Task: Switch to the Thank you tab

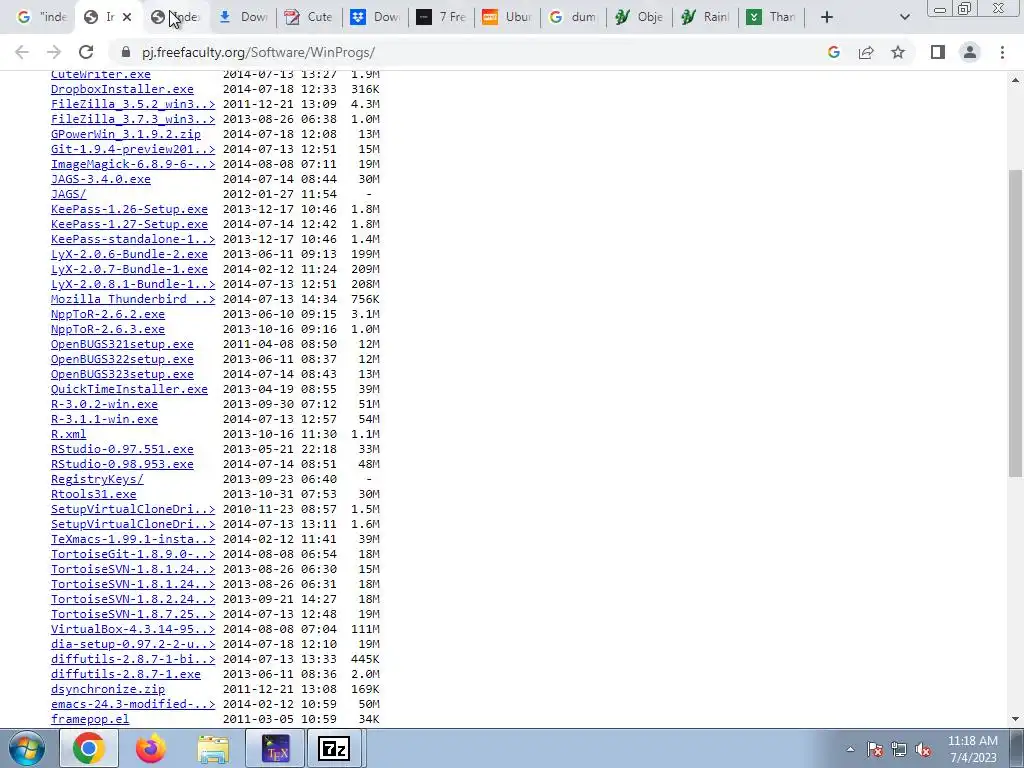Action: tap(771, 17)
